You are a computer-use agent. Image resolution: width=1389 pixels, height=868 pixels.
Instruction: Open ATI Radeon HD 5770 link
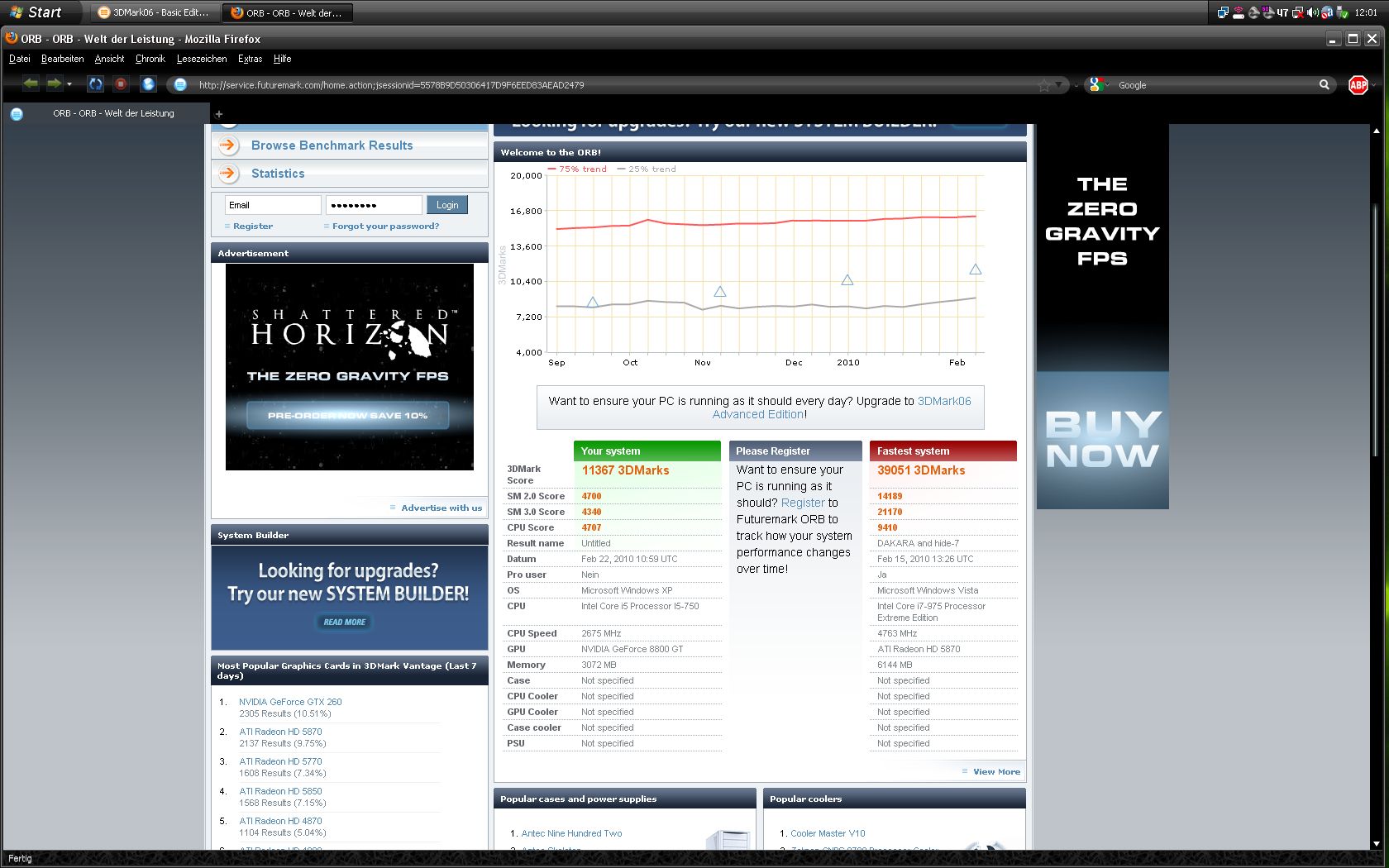[280, 761]
